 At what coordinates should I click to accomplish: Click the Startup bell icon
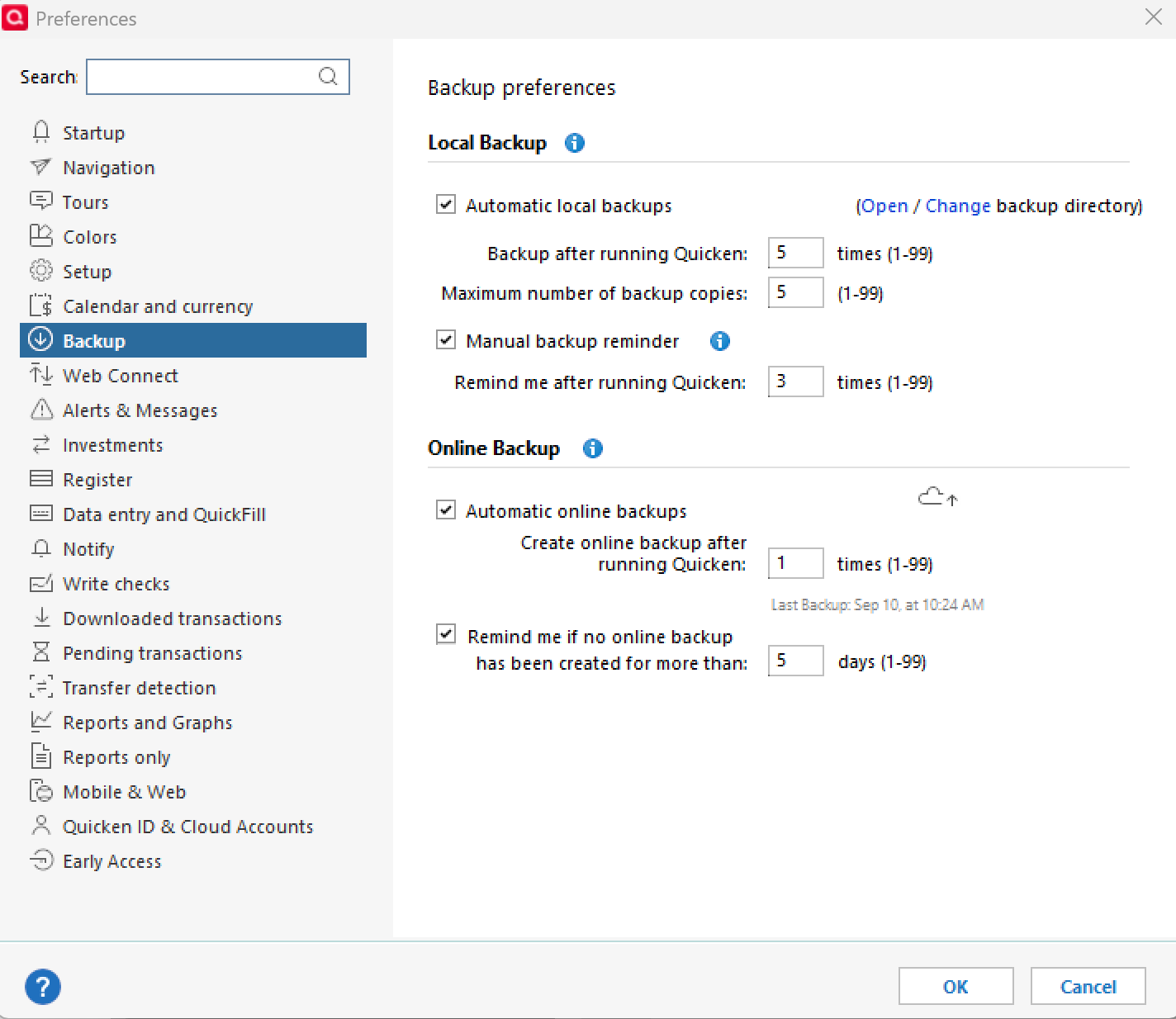[40, 132]
